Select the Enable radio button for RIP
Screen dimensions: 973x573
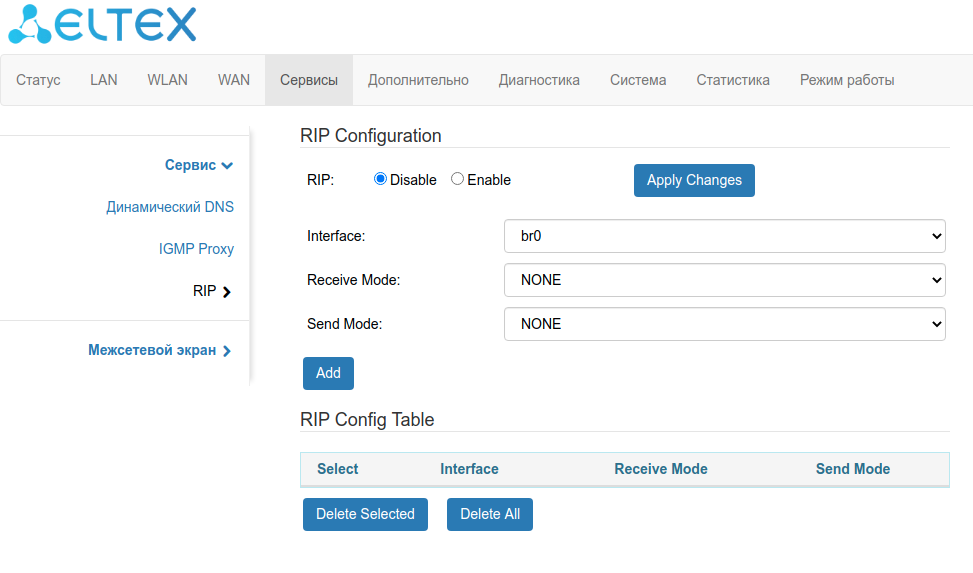click(x=458, y=179)
